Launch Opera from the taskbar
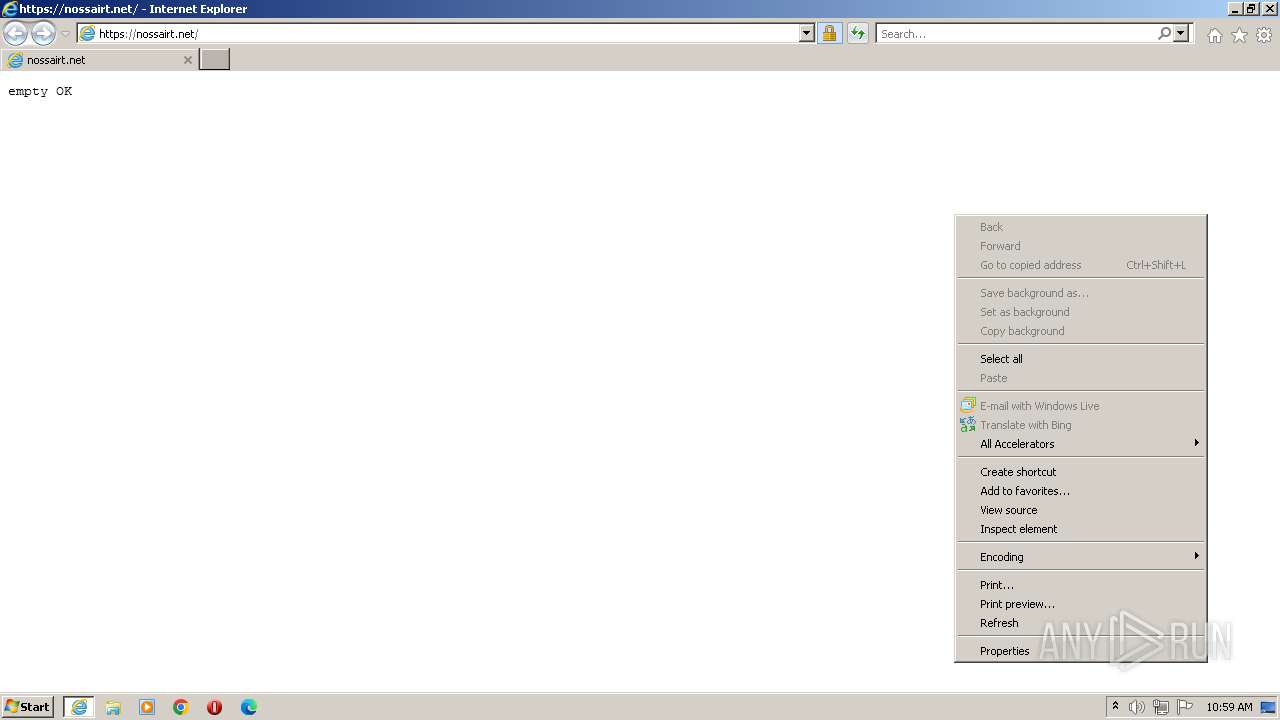 coord(214,707)
